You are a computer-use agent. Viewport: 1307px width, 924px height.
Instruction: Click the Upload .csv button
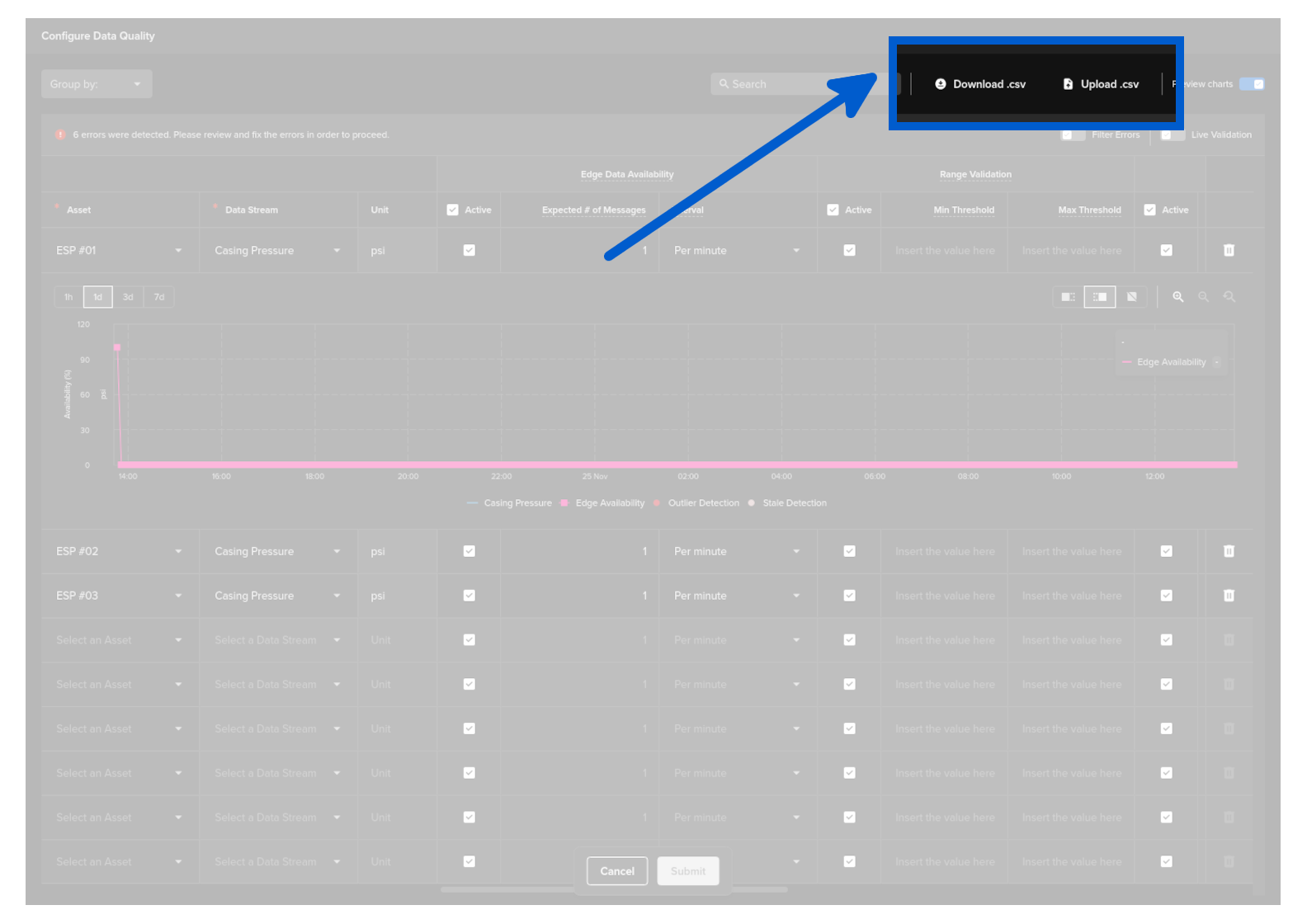[1101, 84]
